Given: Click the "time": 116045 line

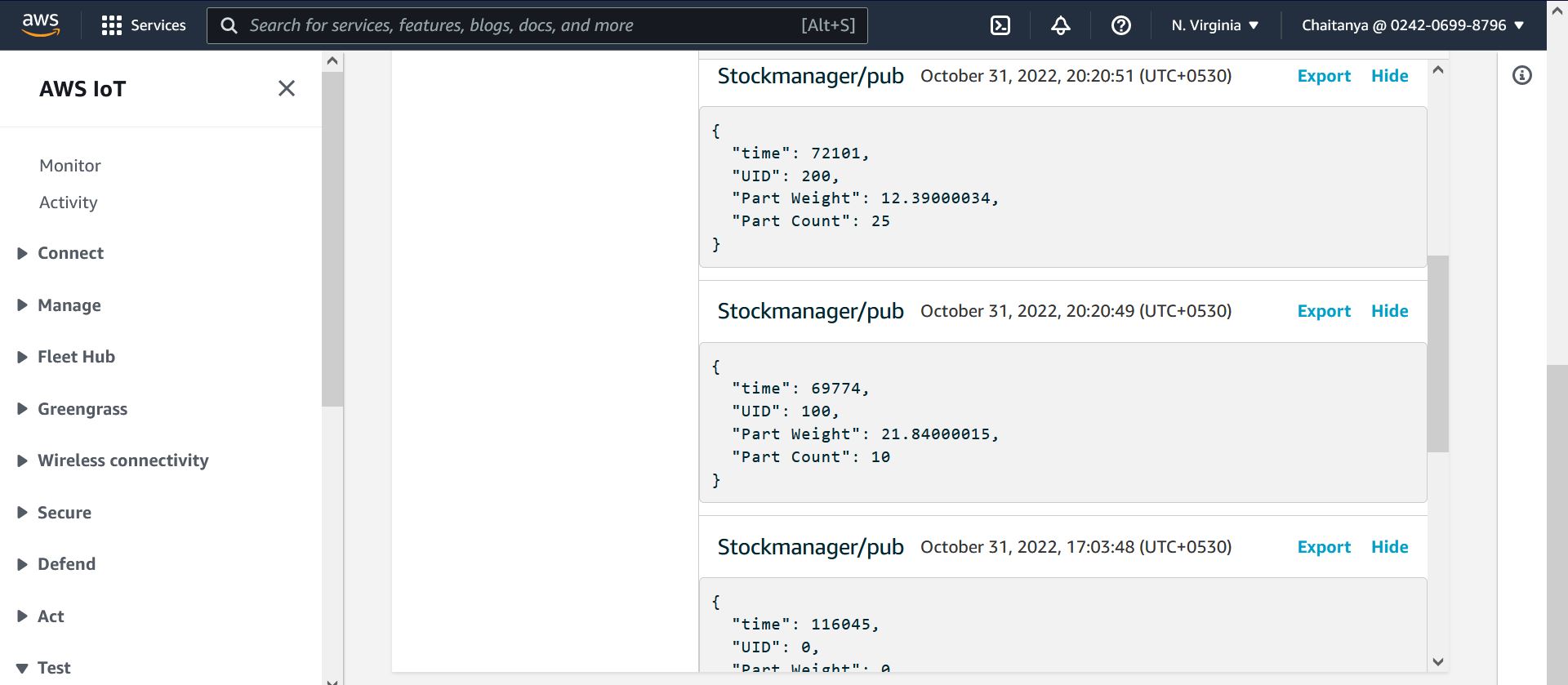Looking at the screenshot, I should pyautogui.click(x=805, y=625).
